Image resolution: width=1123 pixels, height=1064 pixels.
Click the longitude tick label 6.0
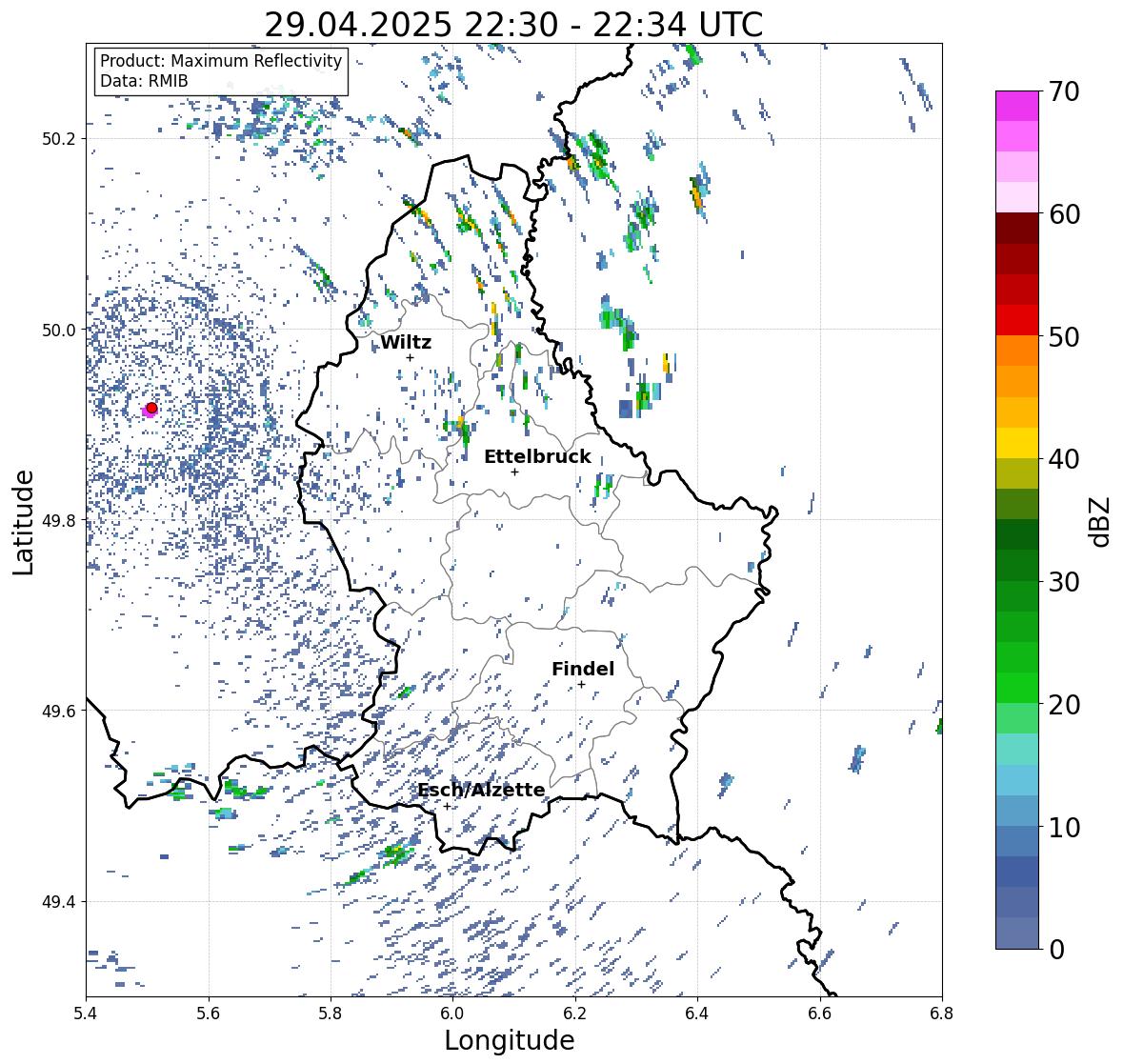452,1013
